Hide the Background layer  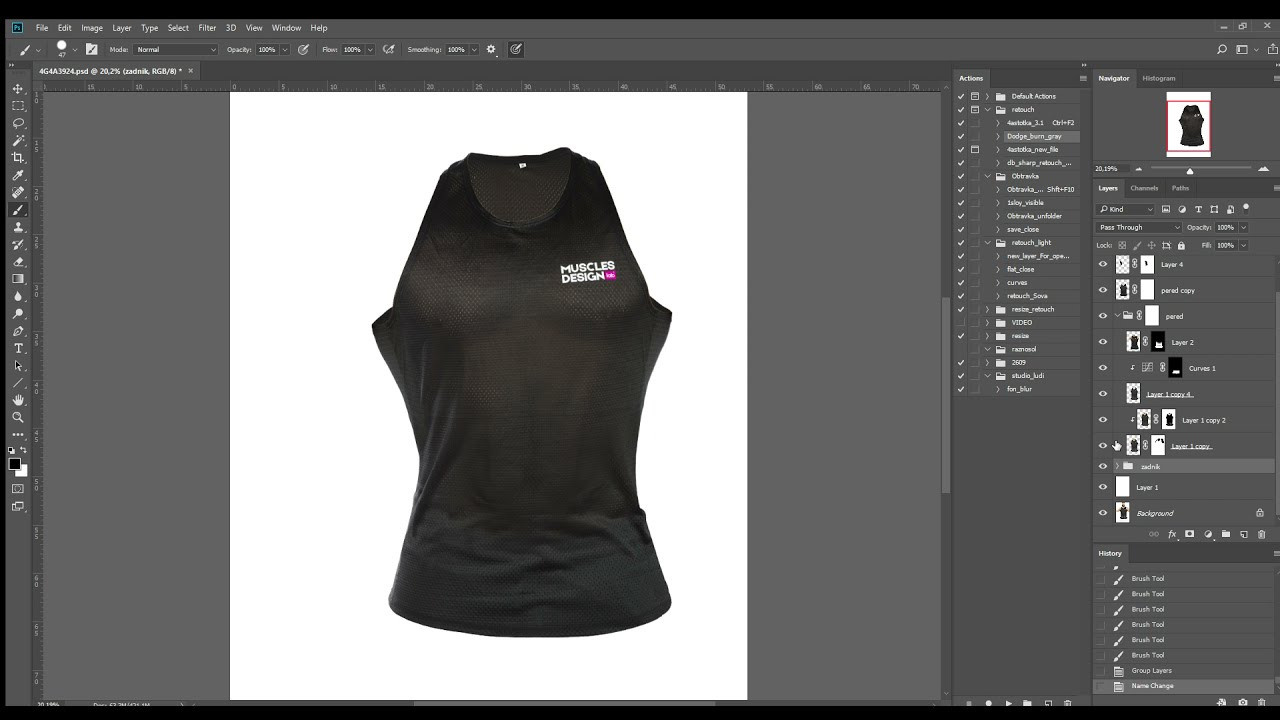1103,513
